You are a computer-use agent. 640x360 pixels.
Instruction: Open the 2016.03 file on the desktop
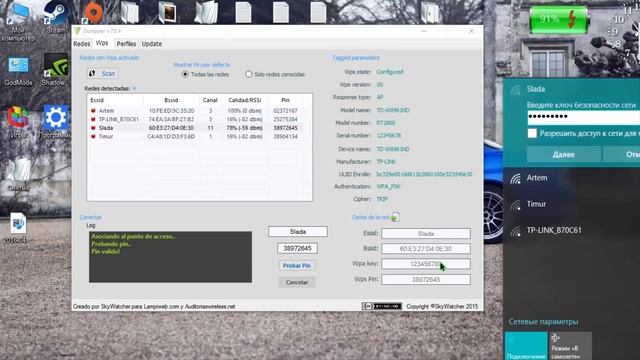tap(17, 228)
